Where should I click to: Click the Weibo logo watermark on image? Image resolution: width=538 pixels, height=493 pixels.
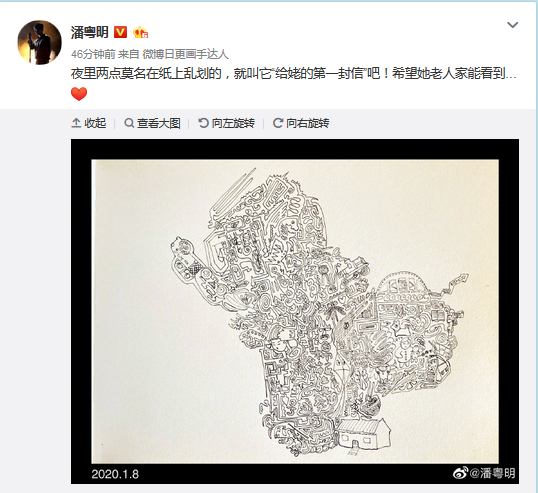pos(460,473)
